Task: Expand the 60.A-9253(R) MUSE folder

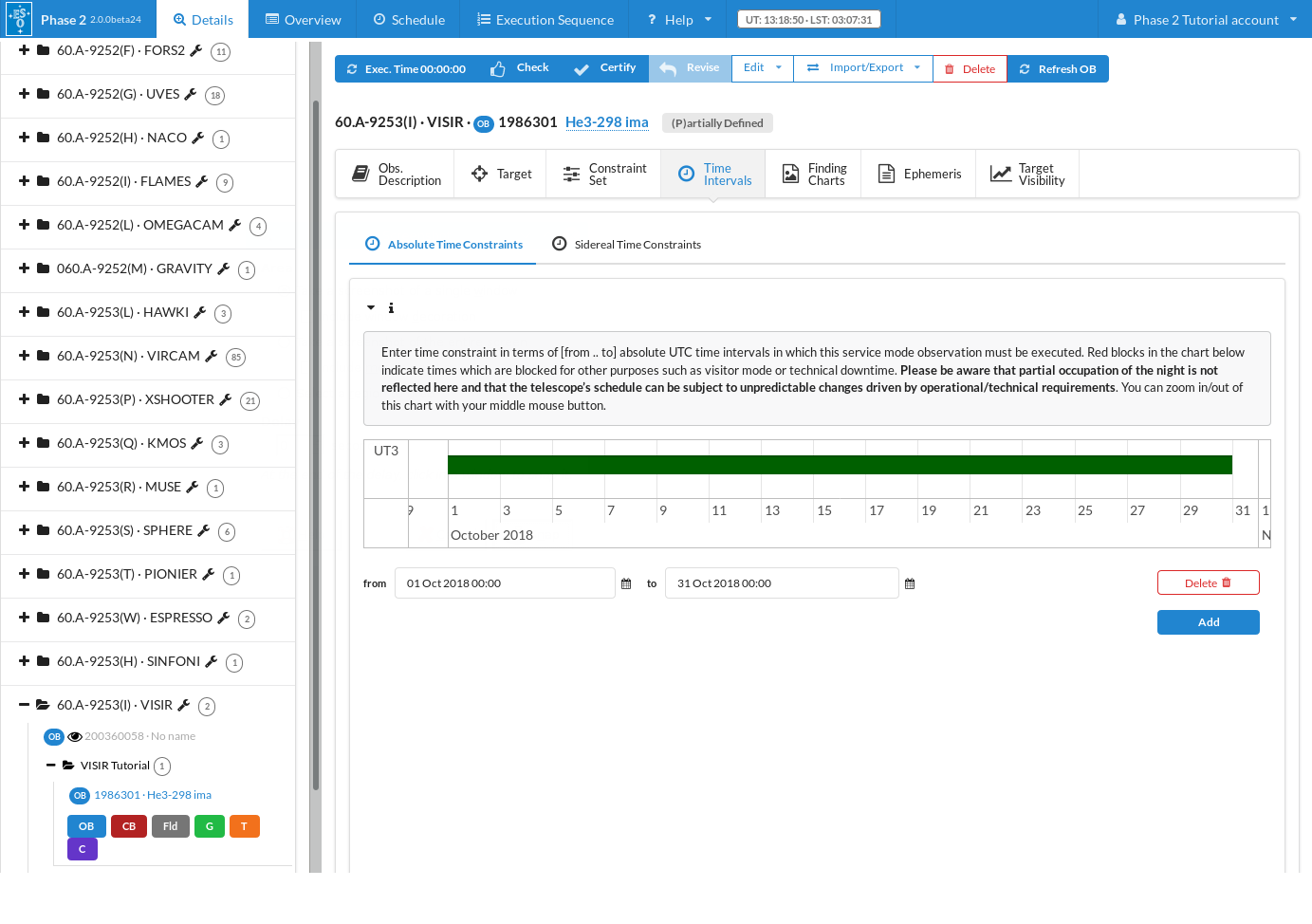Action: click(x=25, y=487)
